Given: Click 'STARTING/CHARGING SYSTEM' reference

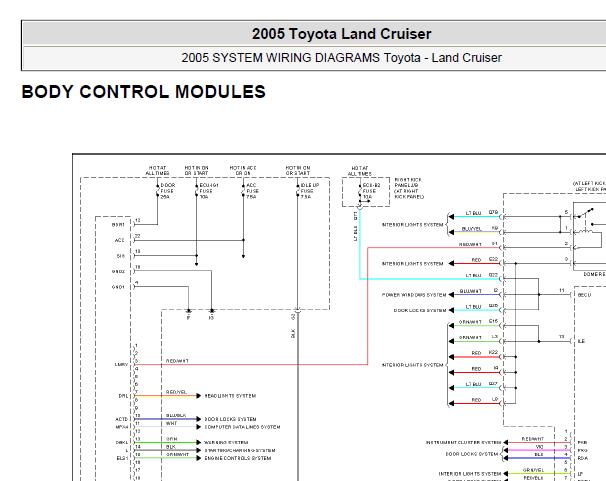Looking at the screenshot, I should tap(240, 450).
